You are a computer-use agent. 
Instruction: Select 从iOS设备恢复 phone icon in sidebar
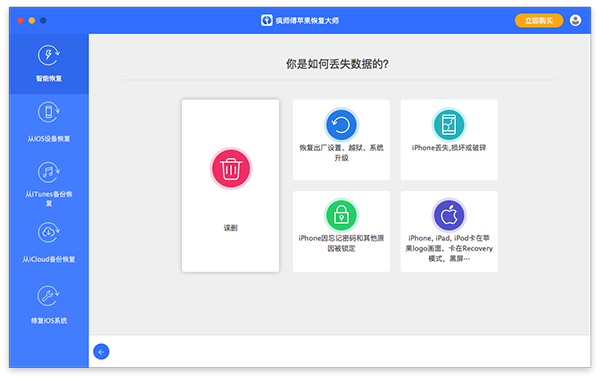coord(48,112)
